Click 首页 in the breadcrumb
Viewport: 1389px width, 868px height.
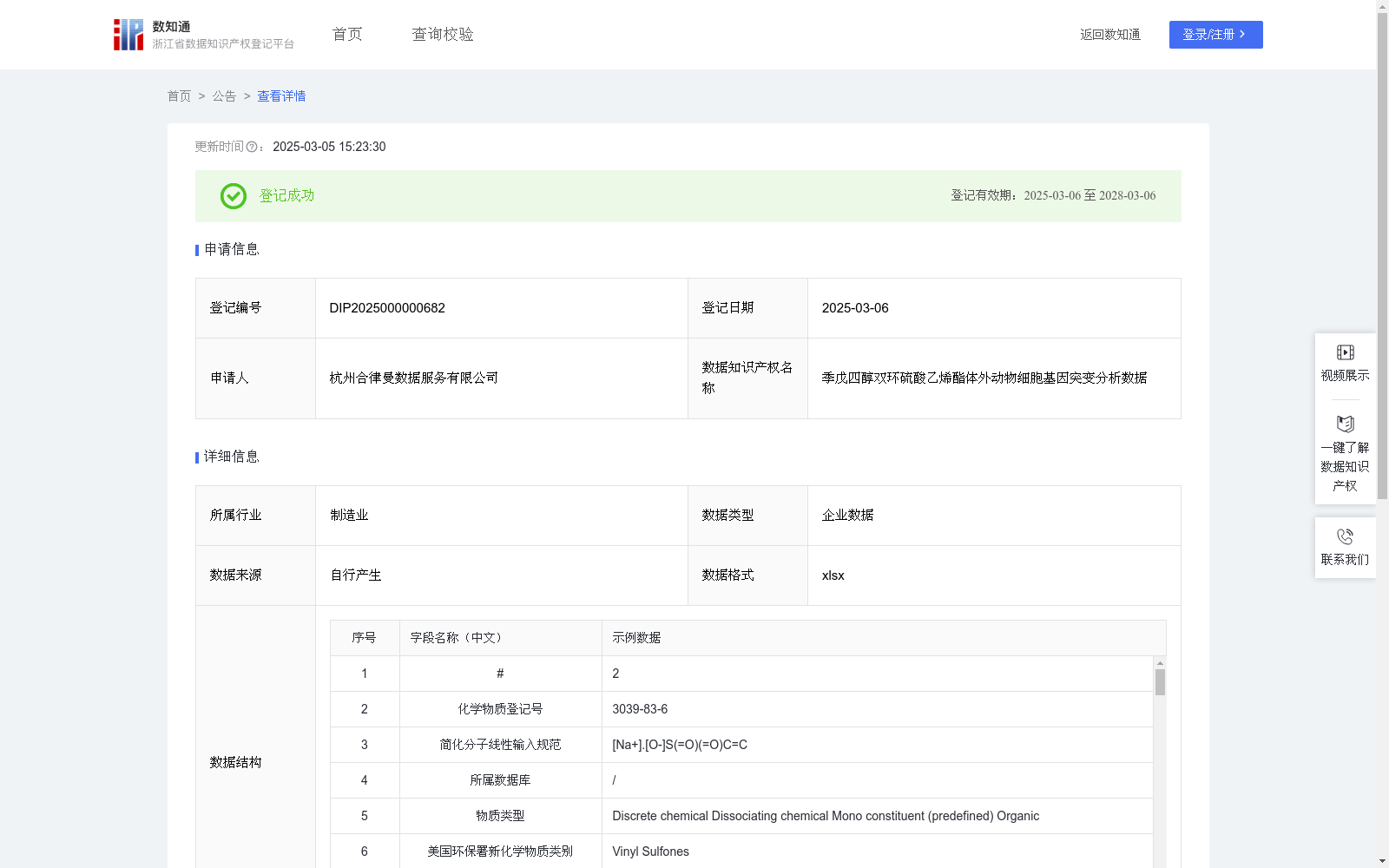(x=179, y=96)
